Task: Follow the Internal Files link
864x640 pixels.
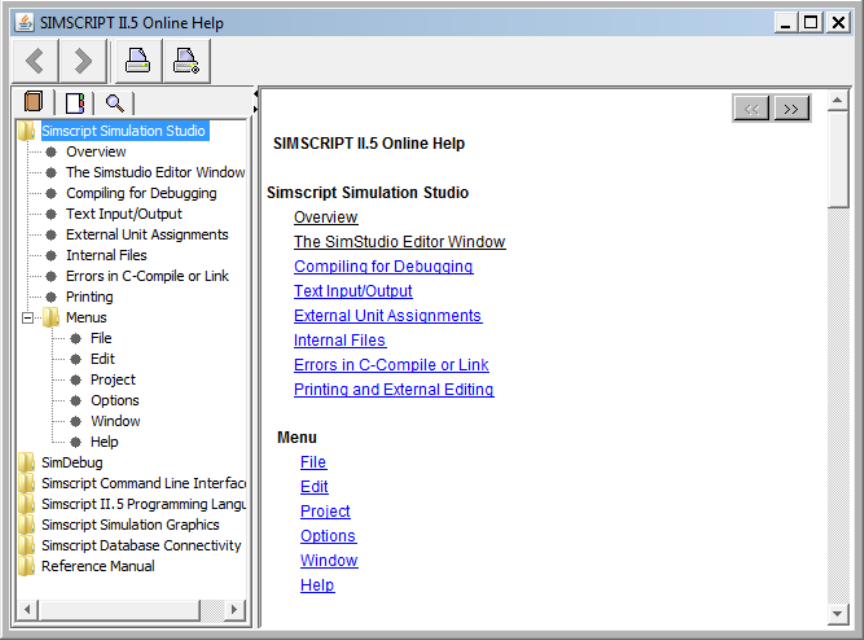Action: coord(339,340)
